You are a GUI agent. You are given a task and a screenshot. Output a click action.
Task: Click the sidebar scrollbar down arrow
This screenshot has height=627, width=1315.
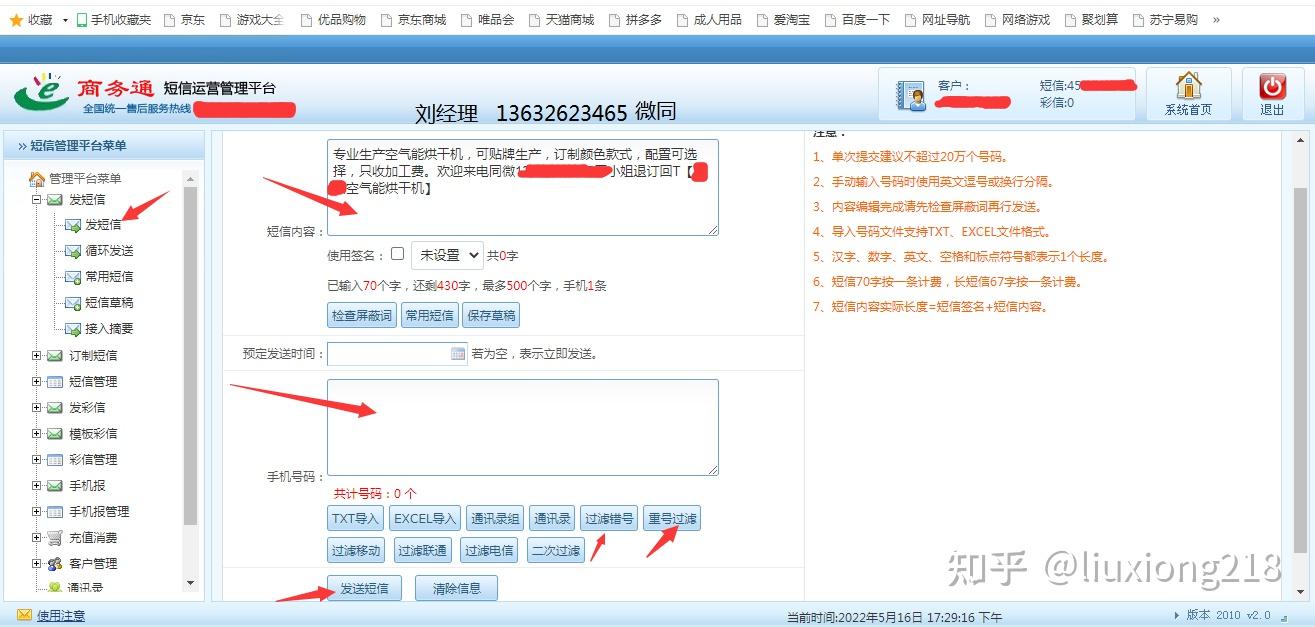(x=191, y=583)
